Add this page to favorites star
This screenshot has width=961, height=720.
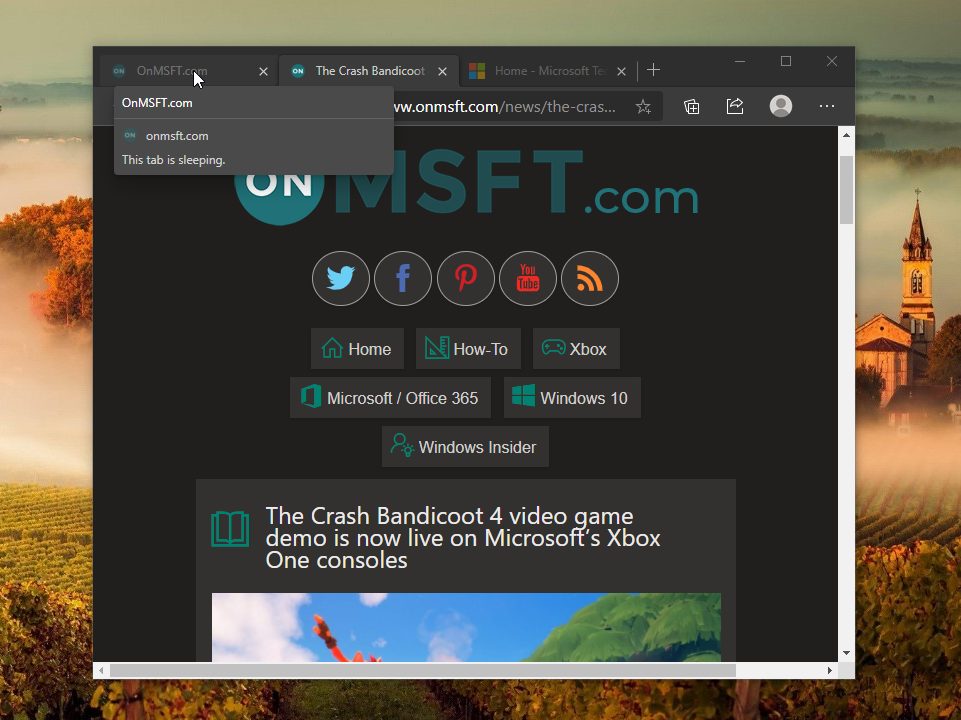643,107
